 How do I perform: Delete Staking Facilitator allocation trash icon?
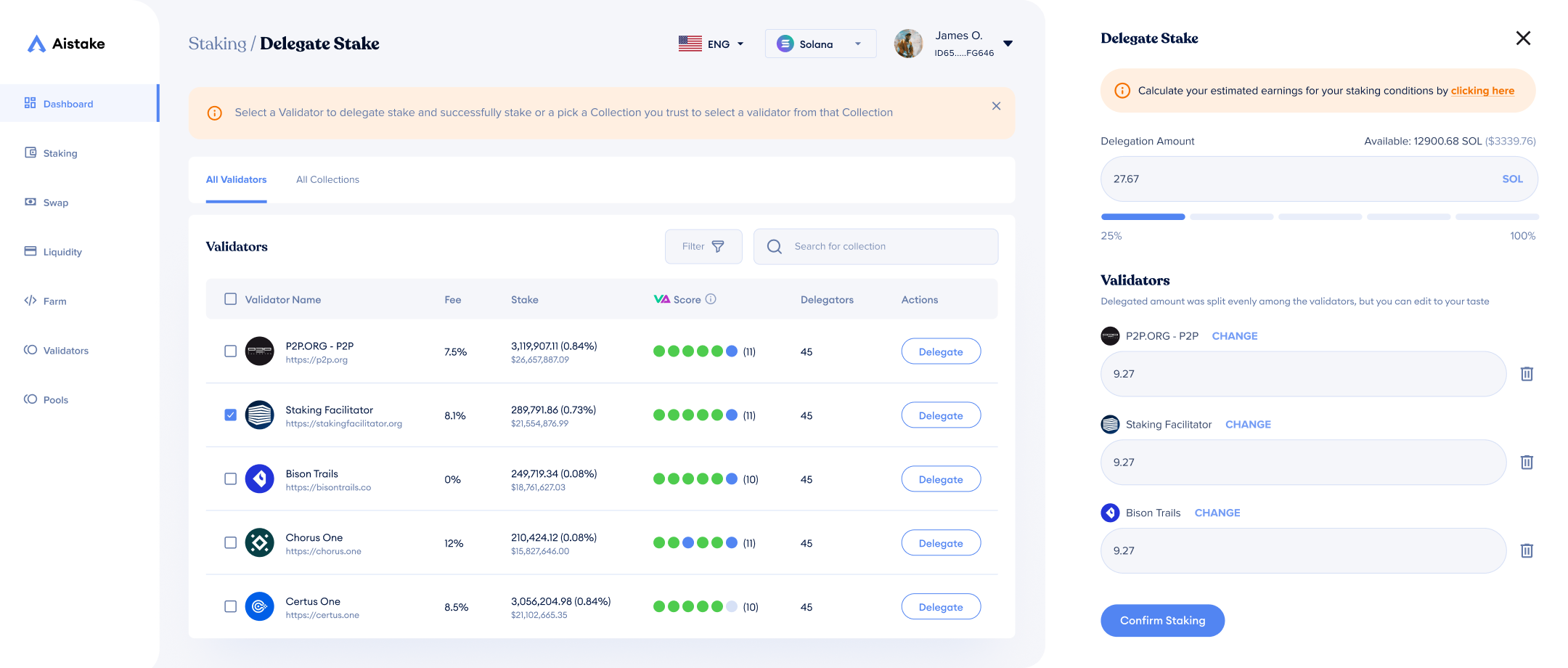(x=1527, y=463)
